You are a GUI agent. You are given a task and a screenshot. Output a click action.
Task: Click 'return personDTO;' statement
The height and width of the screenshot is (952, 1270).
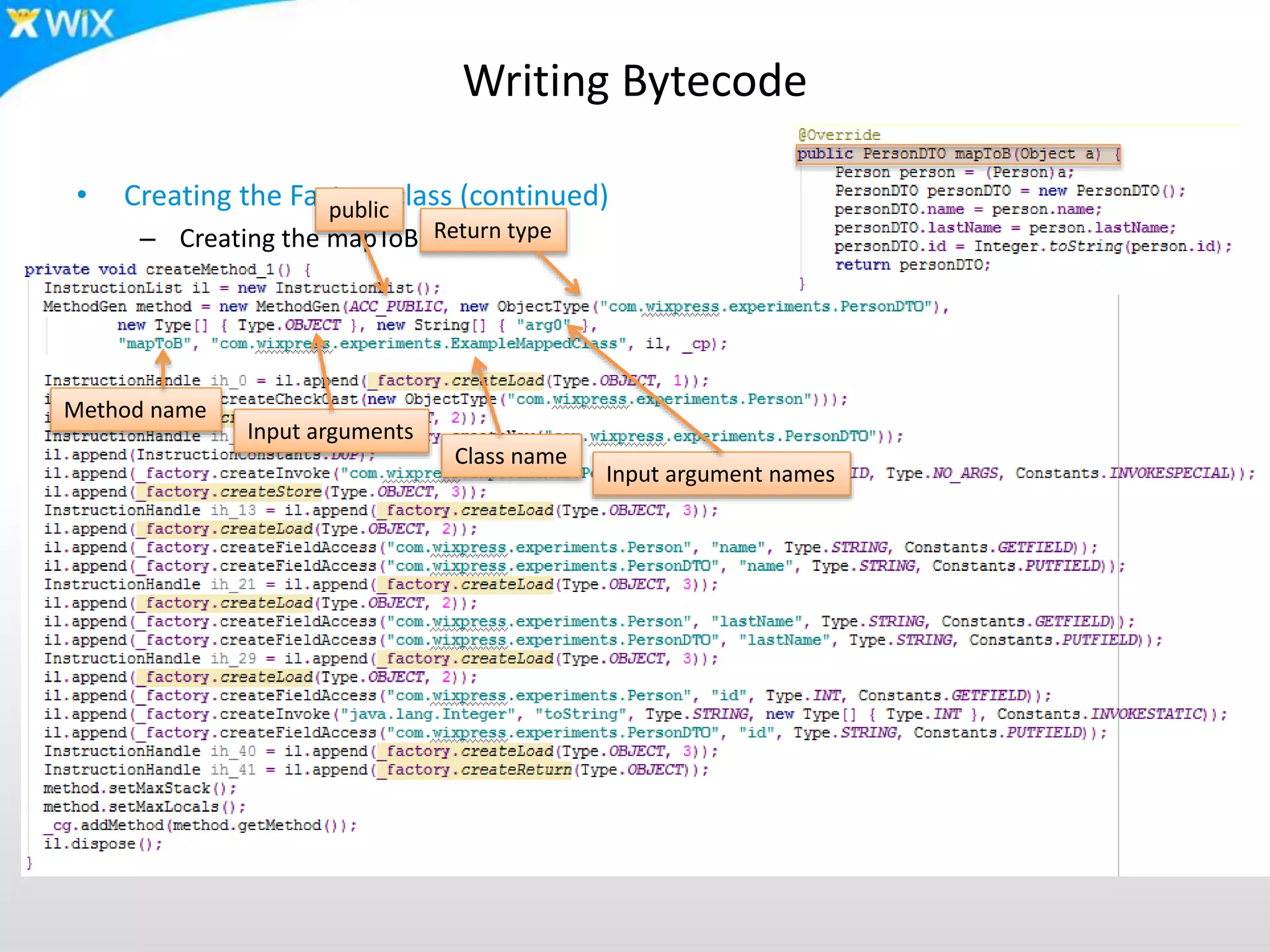[x=912, y=265]
